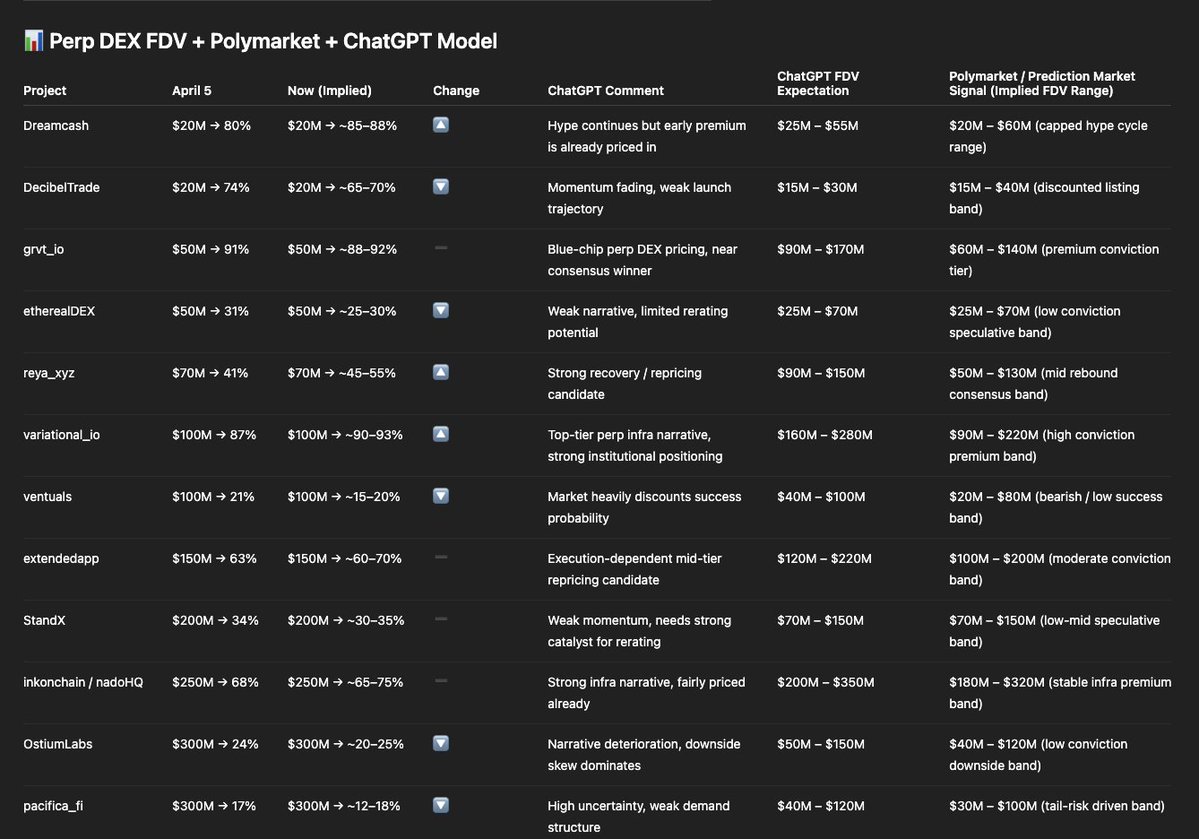Click the dash change marker in extendedapp row
The height and width of the screenshot is (839, 1199).
[x=441, y=557]
